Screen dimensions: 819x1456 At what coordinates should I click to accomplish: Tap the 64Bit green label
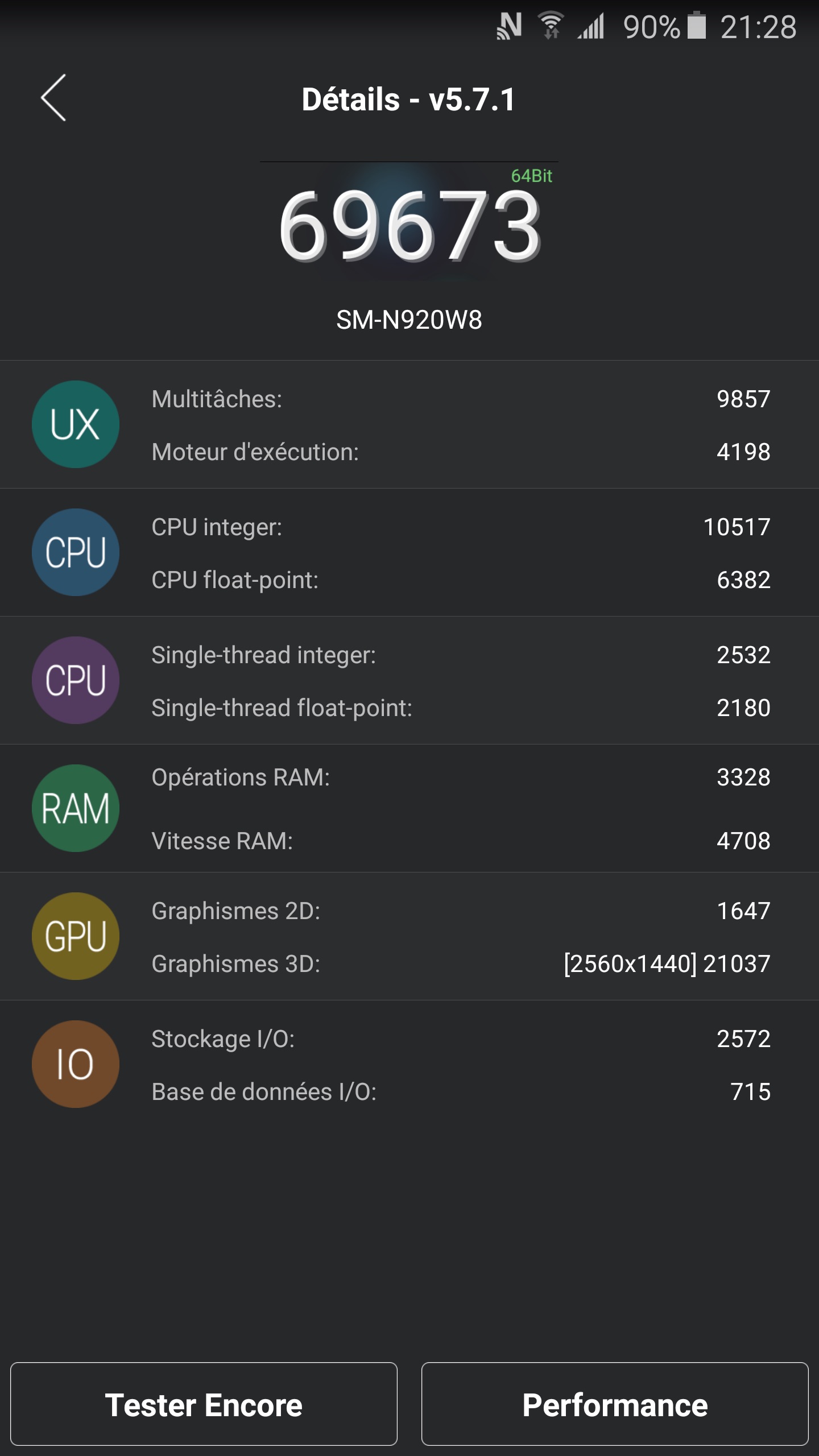tap(531, 176)
